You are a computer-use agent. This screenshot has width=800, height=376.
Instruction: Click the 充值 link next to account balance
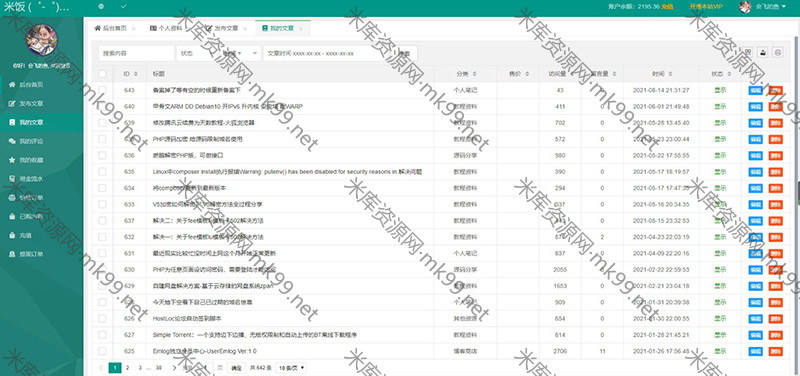667,7
